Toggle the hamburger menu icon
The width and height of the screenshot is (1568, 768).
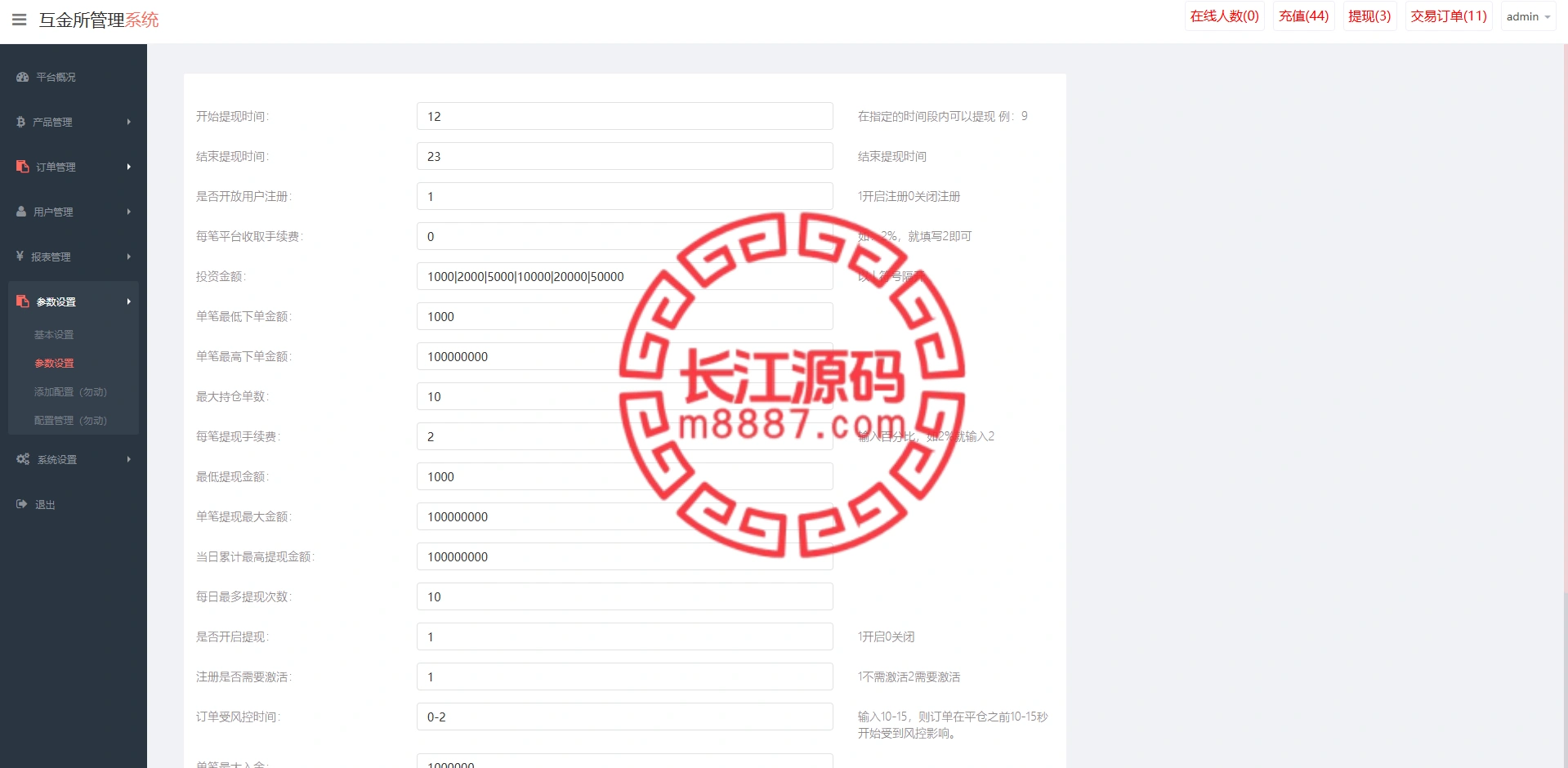tap(20, 20)
